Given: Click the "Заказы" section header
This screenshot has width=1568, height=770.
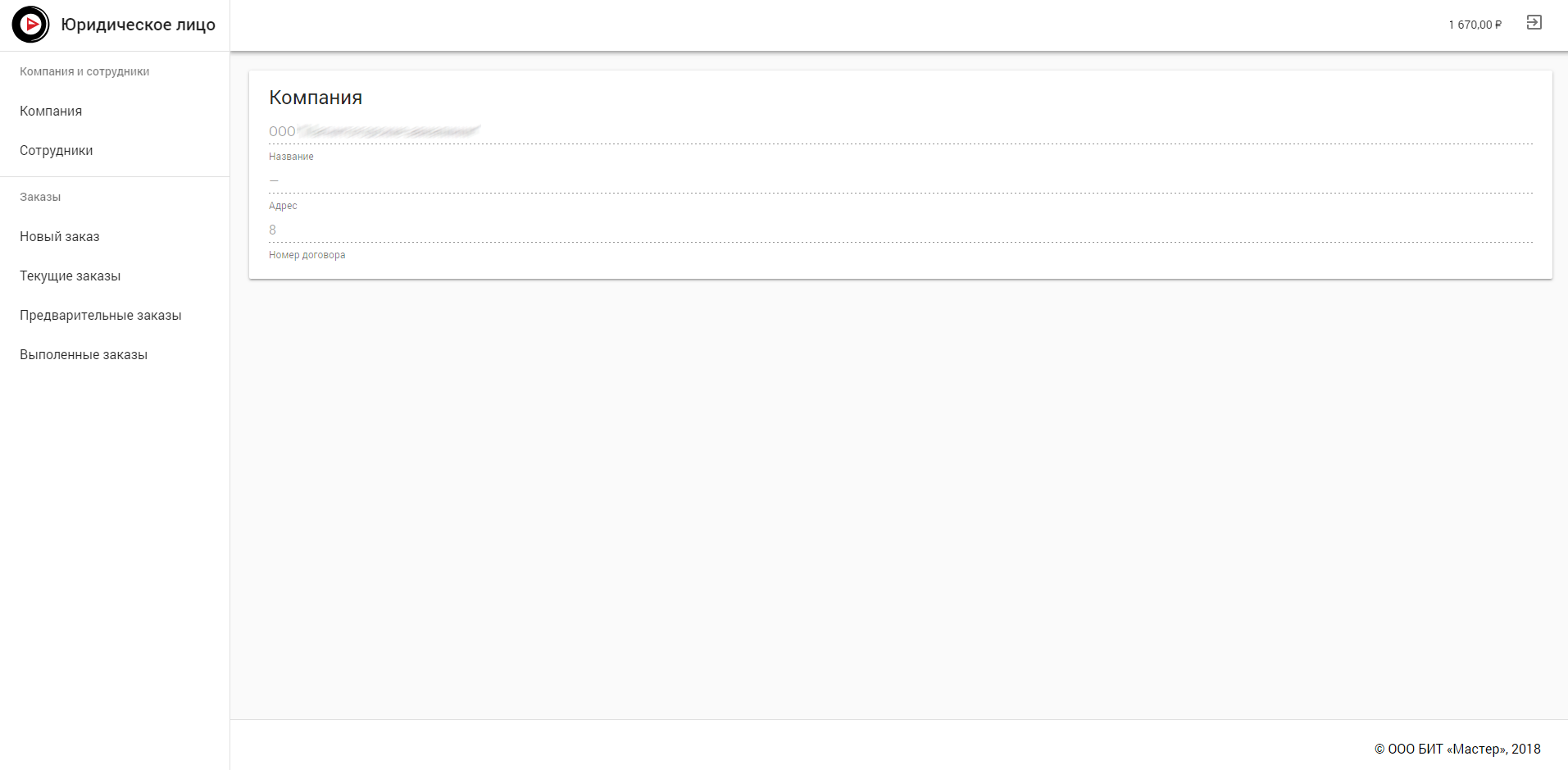Looking at the screenshot, I should click(40, 197).
